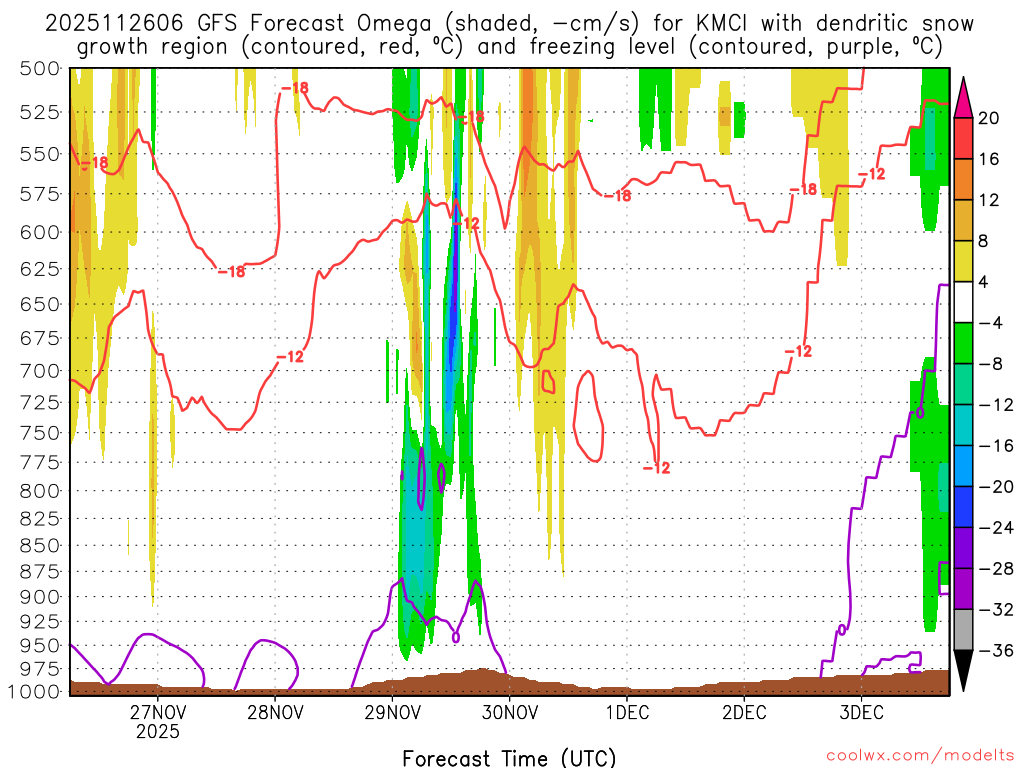The width and height of the screenshot is (1024, 768).
Task: Click the pink triangle atop the colorbar
Action: point(963,98)
